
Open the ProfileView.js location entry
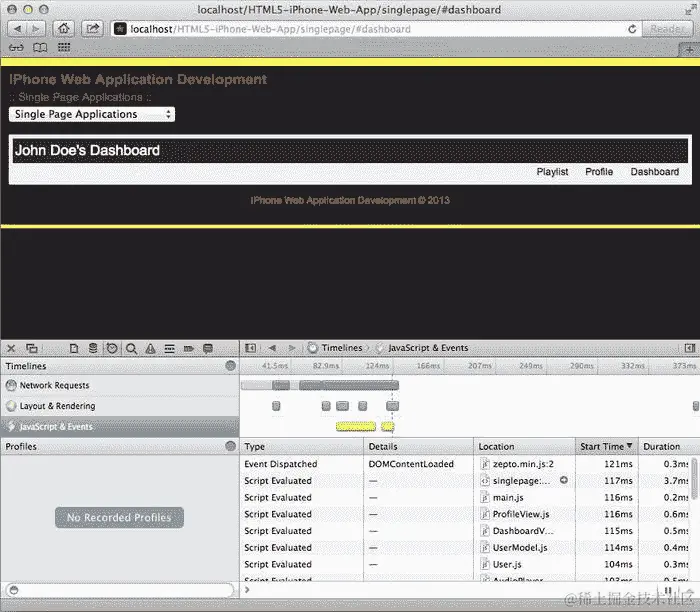[x=521, y=514]
